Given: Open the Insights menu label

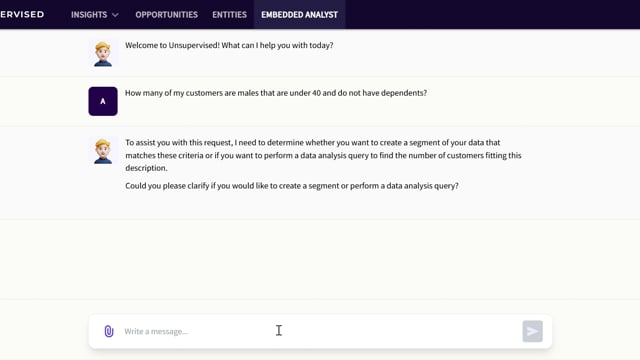Looking at the screenshot, I should (89, 15).
